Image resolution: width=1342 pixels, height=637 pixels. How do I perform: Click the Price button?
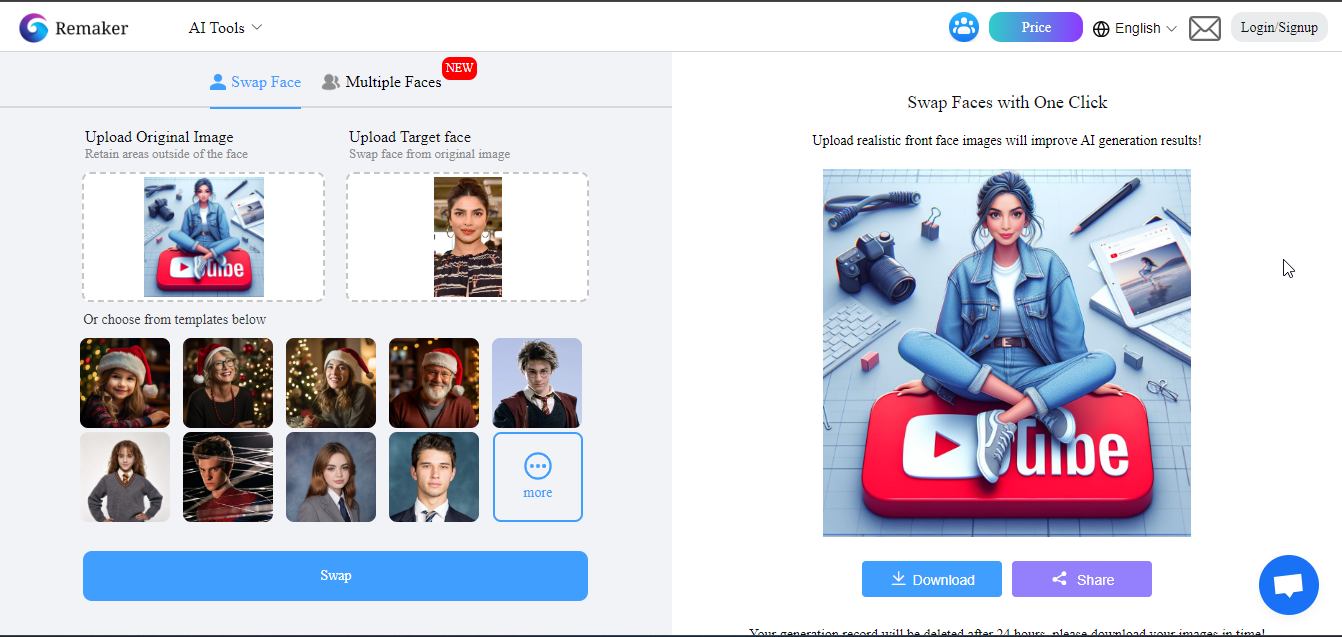[x=1036, y=27]
